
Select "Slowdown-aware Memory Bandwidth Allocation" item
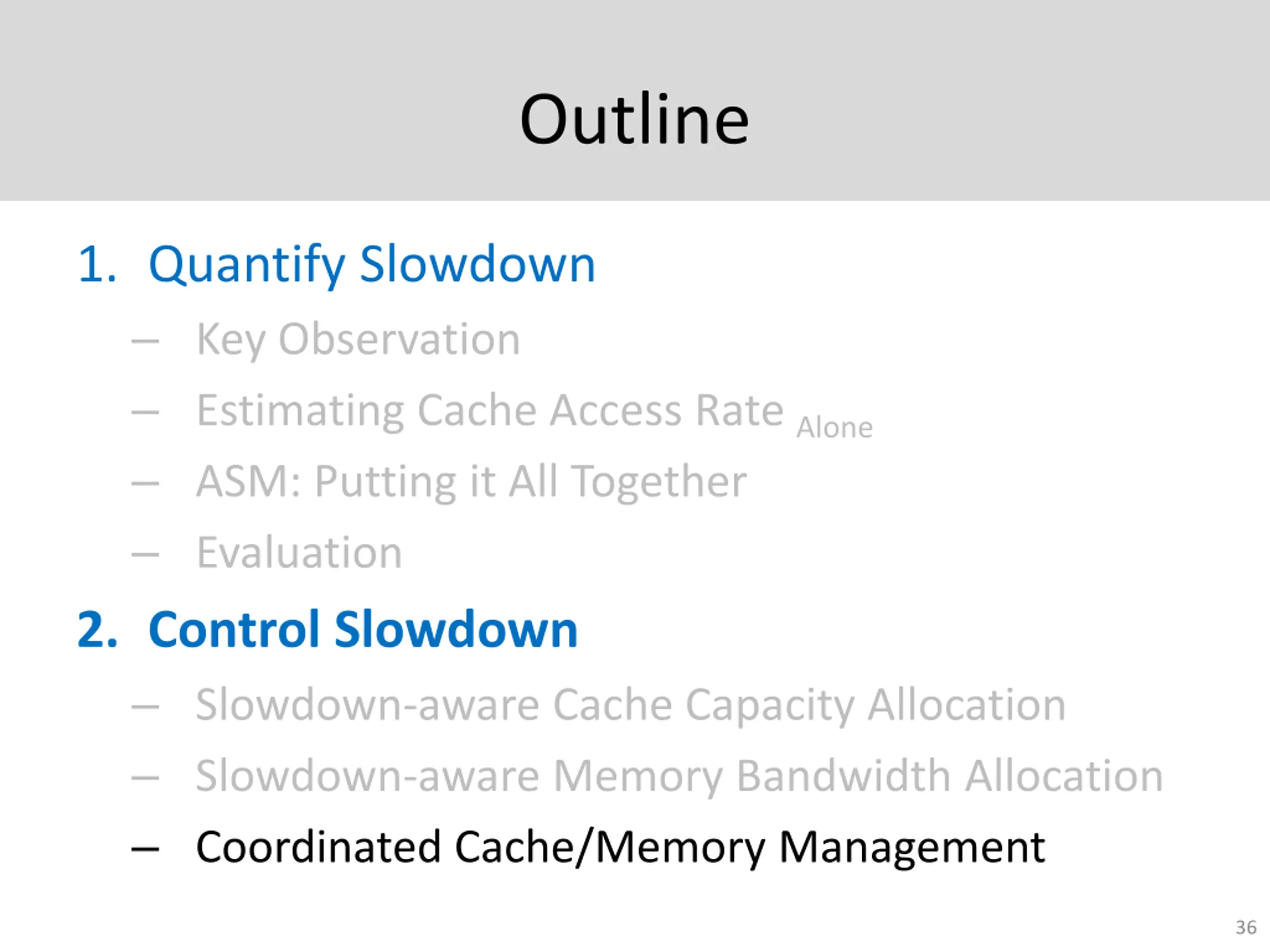tap(679, 776)
